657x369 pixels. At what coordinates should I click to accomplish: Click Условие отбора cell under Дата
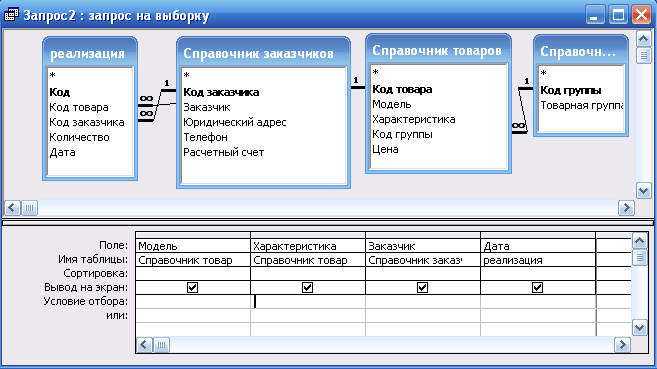[x=538, y=302]
